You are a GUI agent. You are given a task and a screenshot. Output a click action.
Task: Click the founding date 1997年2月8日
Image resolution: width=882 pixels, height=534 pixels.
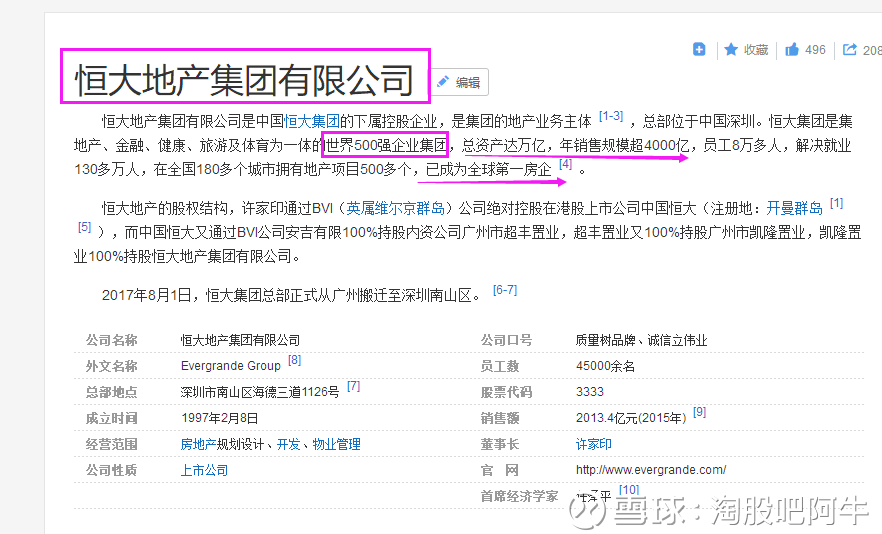[x=219, y=418]
